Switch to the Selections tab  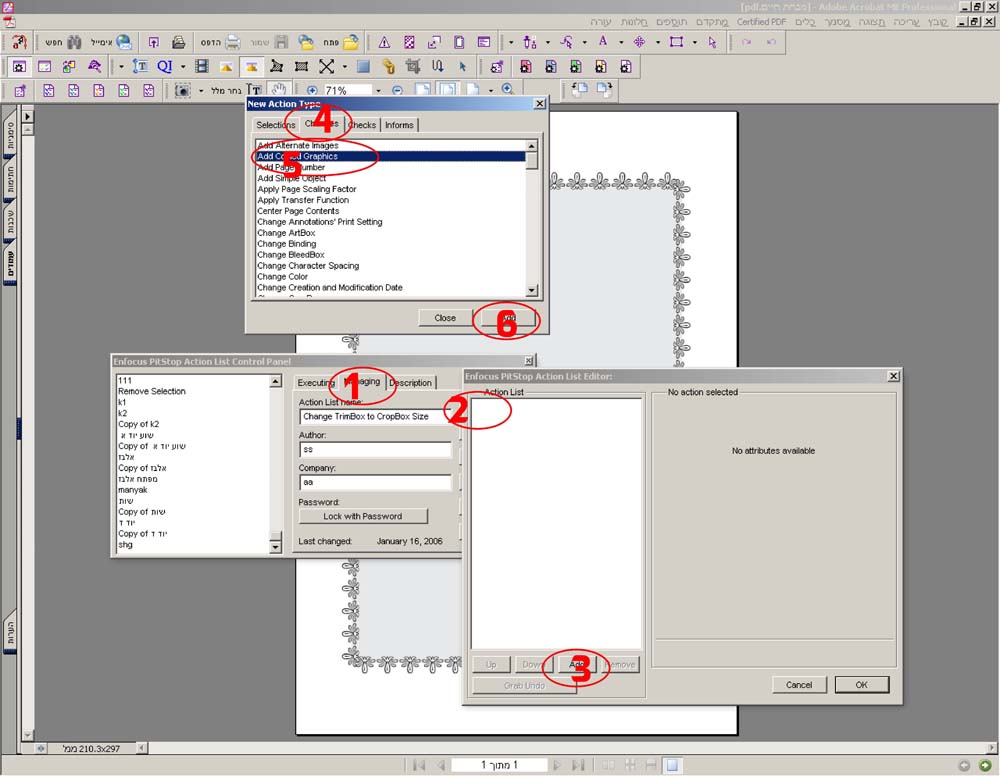[x=275, y=125]
